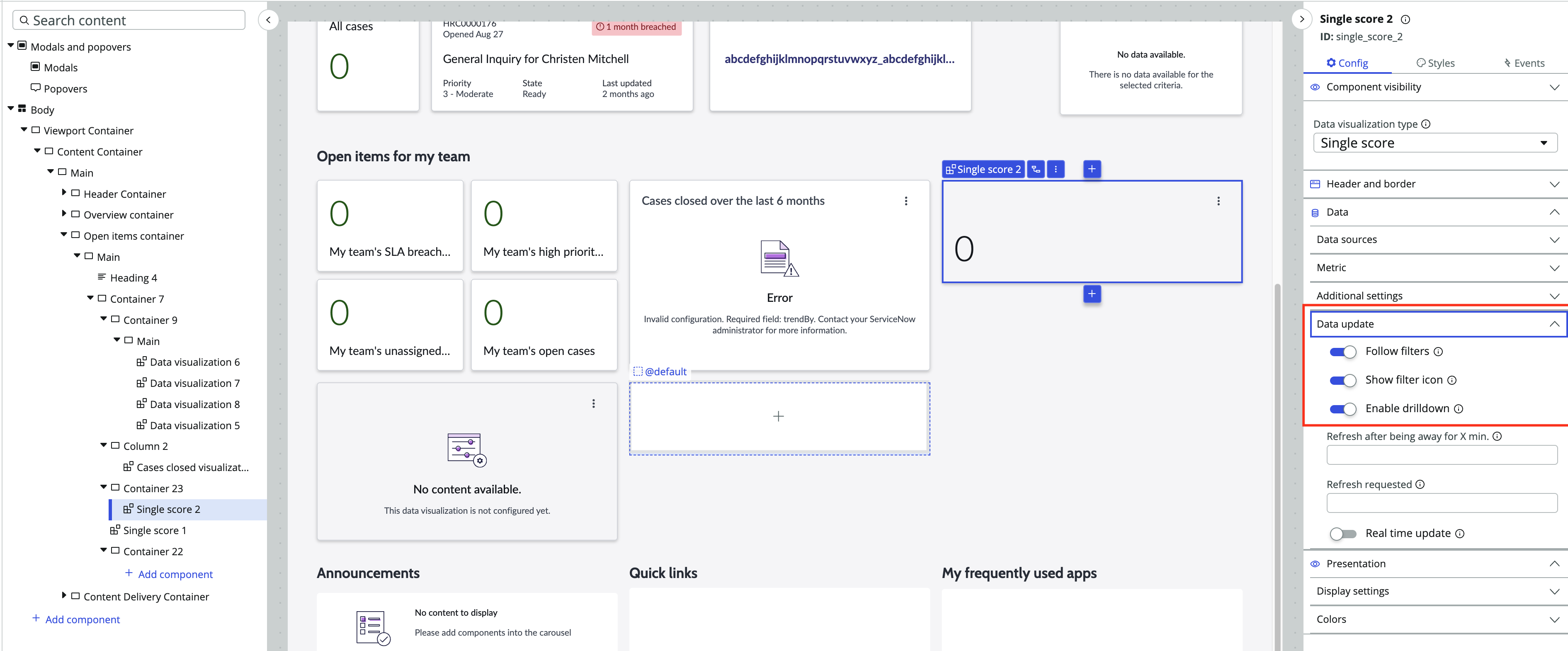Screen dimensions: 1568x651
Task: Switch to the Events tab
Action: click(x=1524, y=63)
